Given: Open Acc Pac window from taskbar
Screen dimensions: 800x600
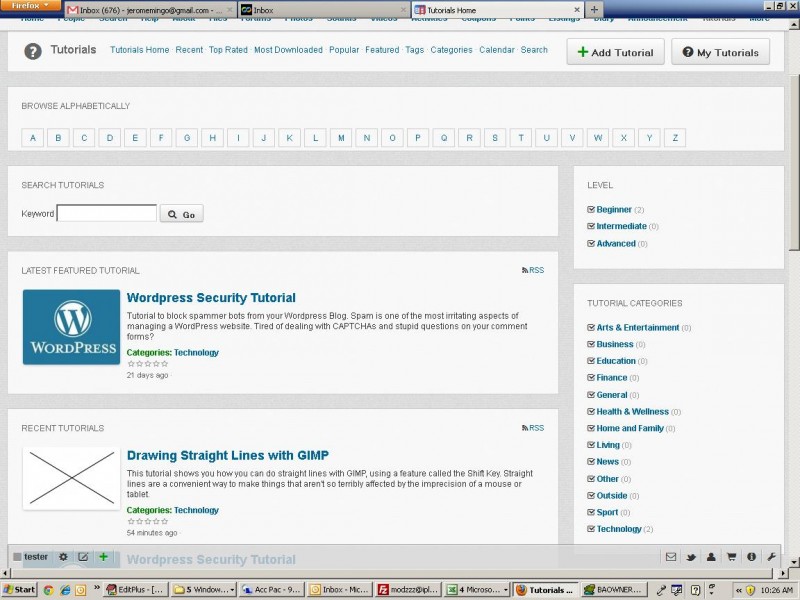Looking at the screenshot, I should point(272,590).
